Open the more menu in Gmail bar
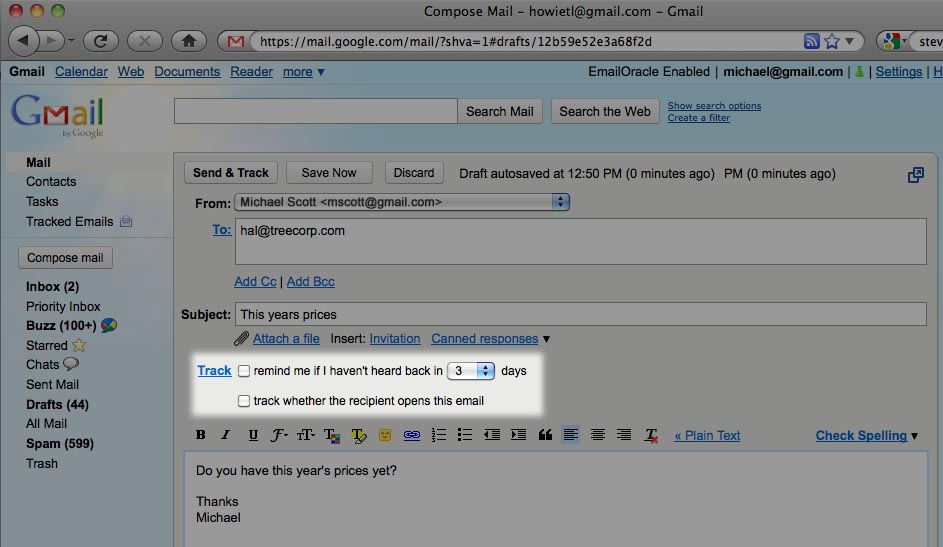The height and width of the screenshot is (547, 943). 304,72
